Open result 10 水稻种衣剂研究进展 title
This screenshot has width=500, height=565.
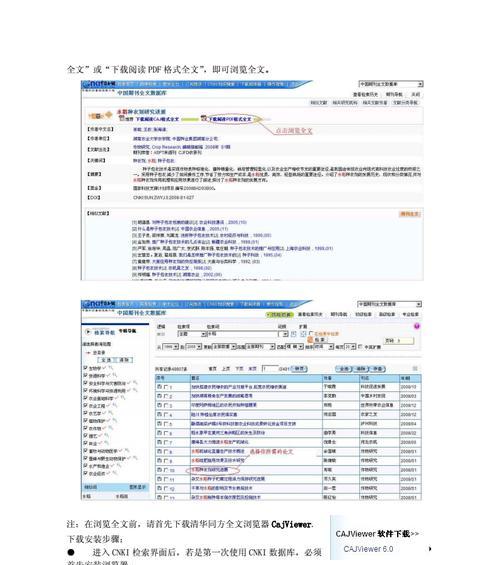(x=210, y=470)
